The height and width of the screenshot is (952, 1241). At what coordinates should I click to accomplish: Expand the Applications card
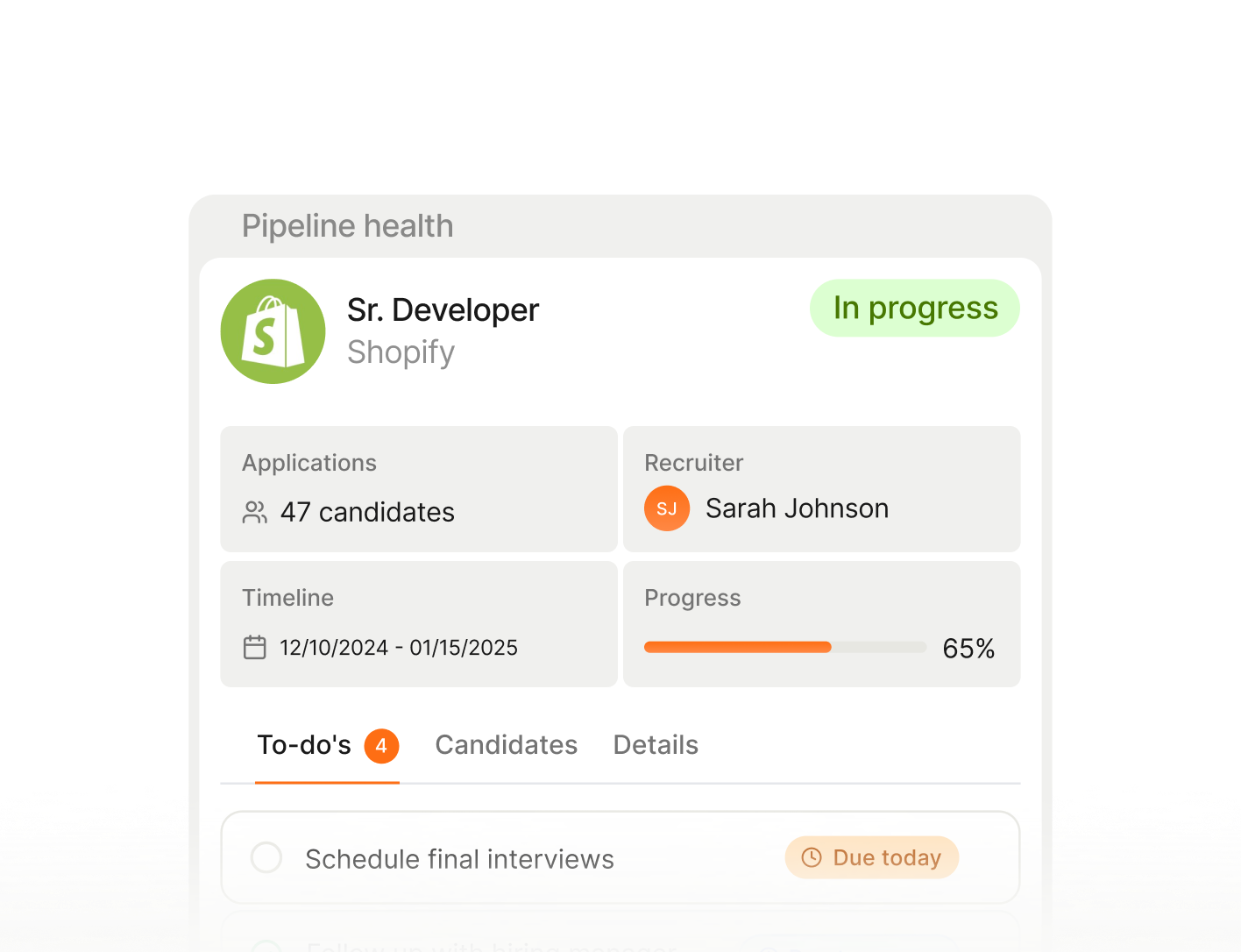[418, 489]
